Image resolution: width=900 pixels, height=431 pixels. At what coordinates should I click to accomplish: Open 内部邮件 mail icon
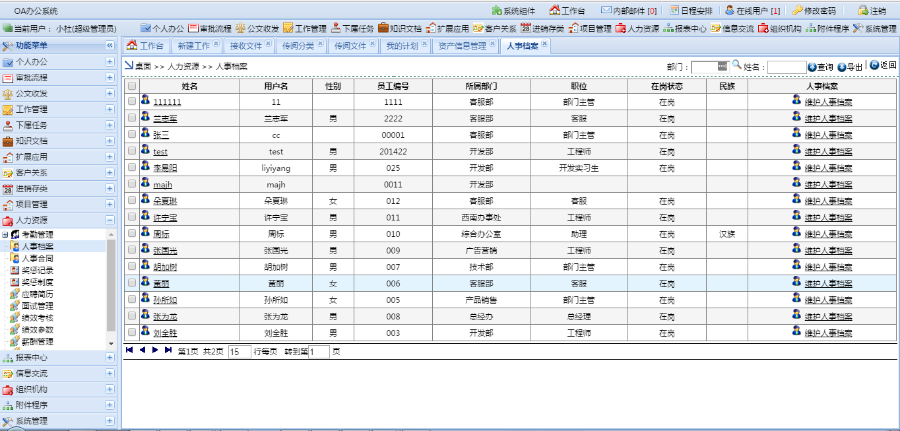pos(606,10)
